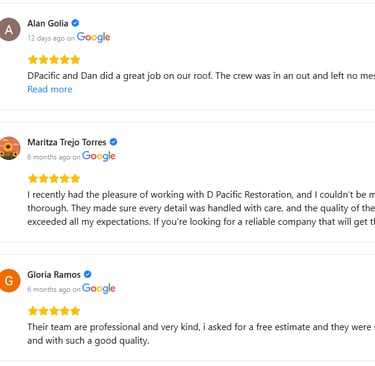Open the Maritza Trejo Torres reviewer name
The image size is (375, 366).
[67, 142]
